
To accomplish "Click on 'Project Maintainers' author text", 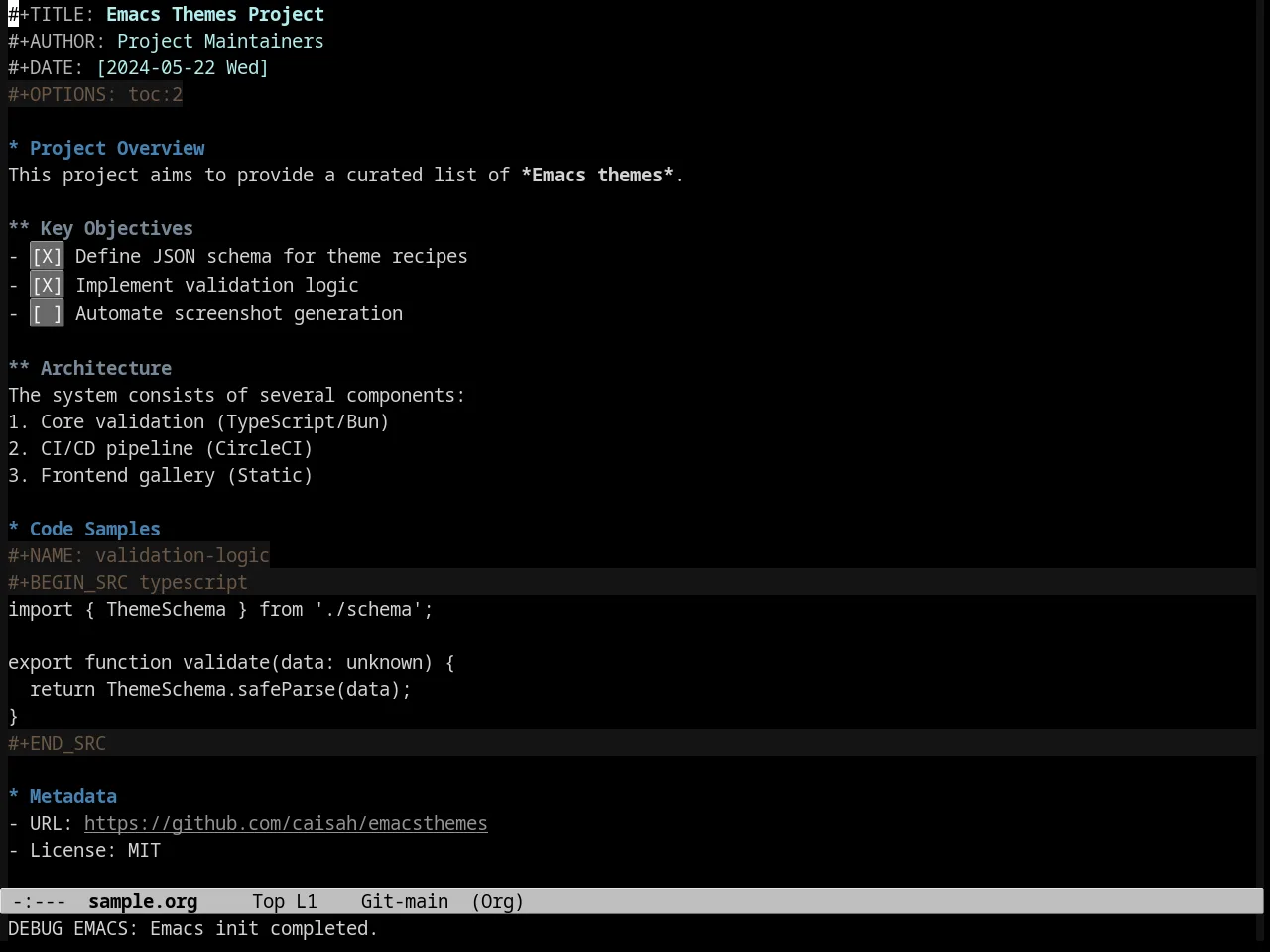I will coord(220,42).
